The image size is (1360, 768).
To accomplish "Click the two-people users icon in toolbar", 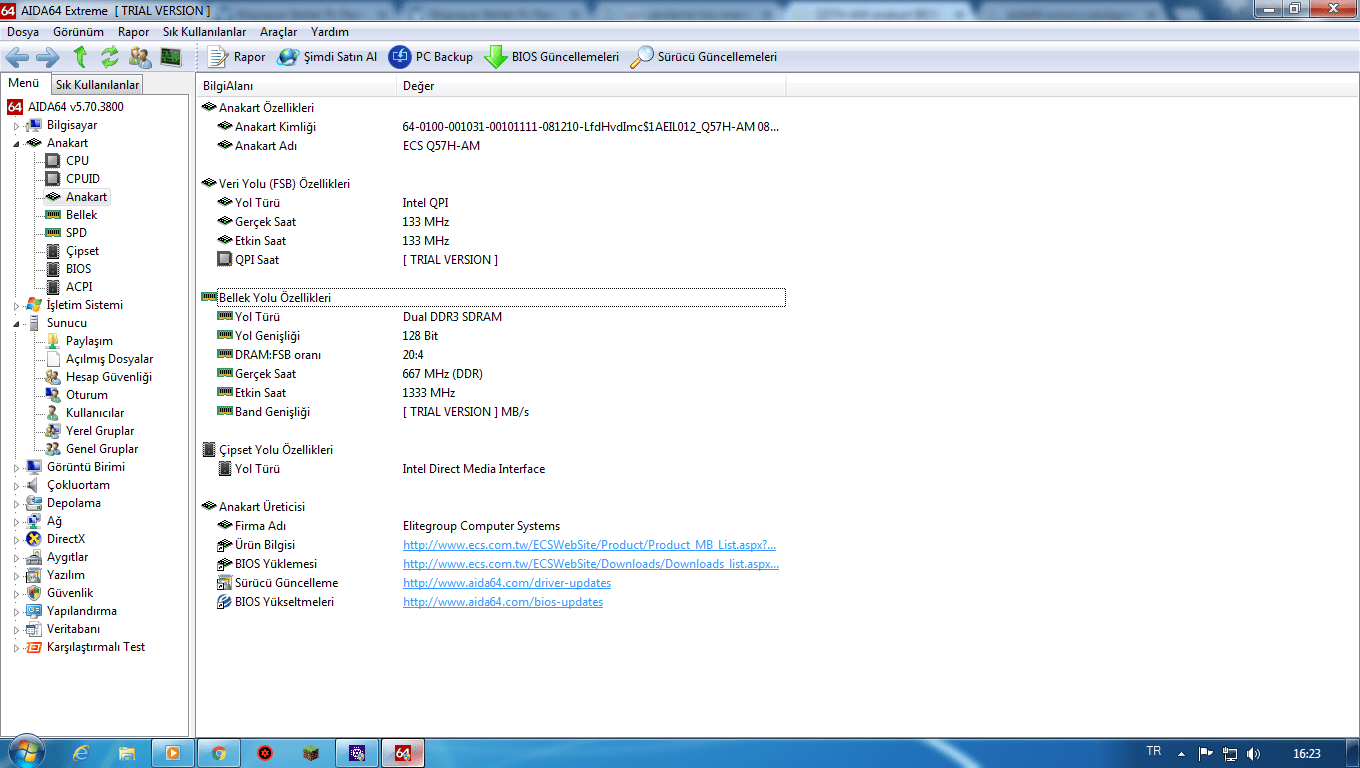I will click(x=140, y=57).
